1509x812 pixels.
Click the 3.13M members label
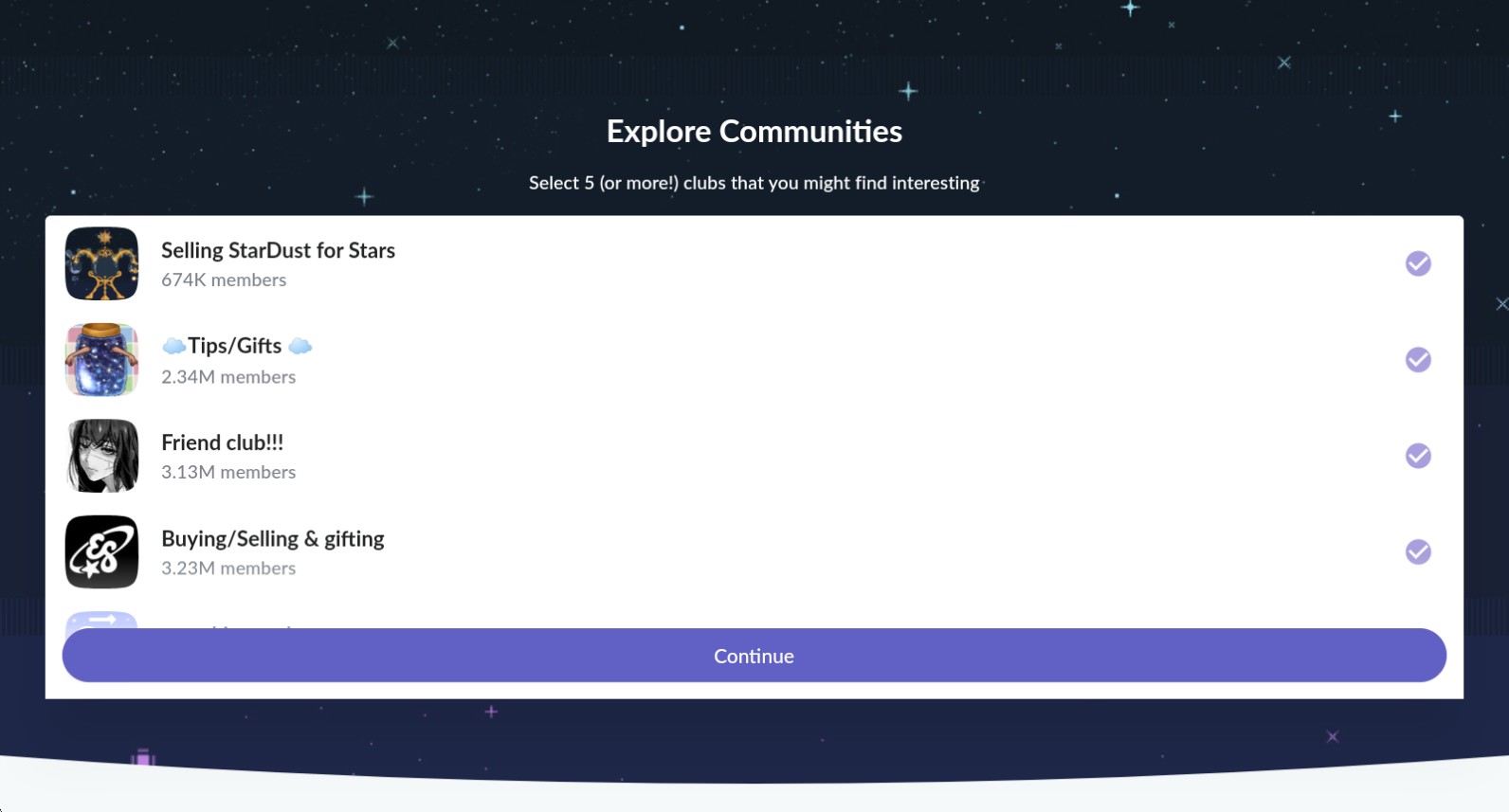pos(228,472)
